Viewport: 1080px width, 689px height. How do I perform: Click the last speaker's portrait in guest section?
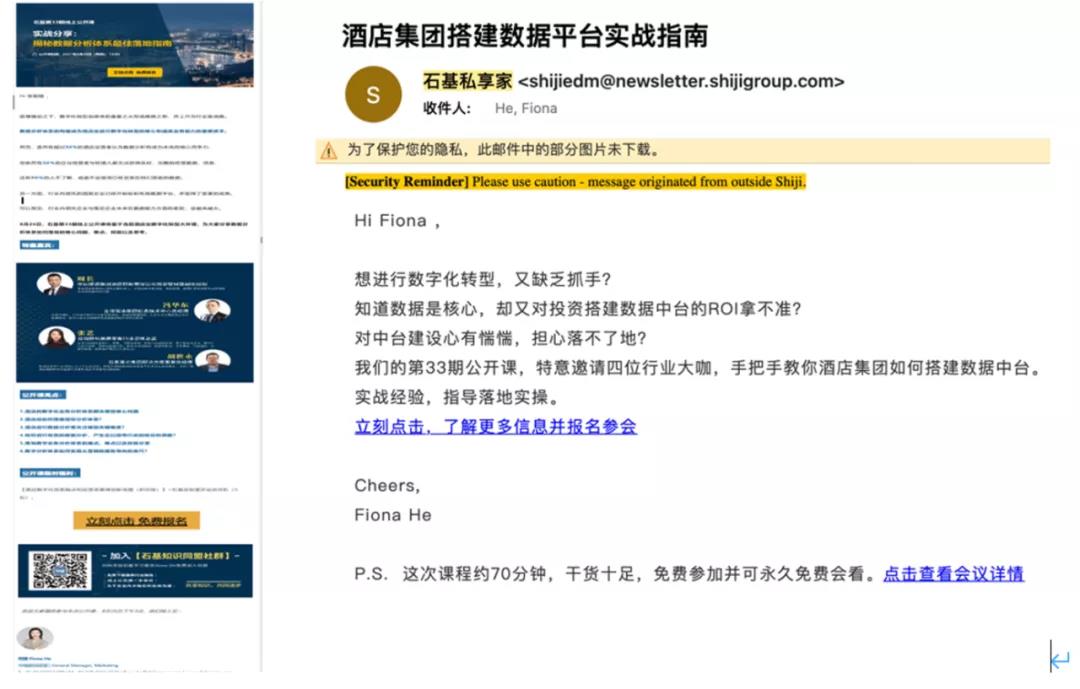coord(211,361)
